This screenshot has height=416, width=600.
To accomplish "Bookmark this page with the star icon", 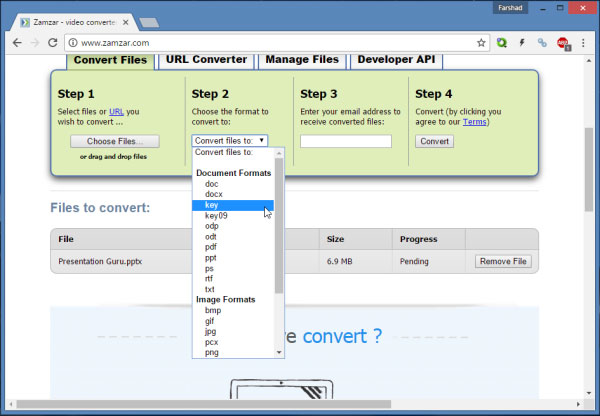I will point(481,43).
